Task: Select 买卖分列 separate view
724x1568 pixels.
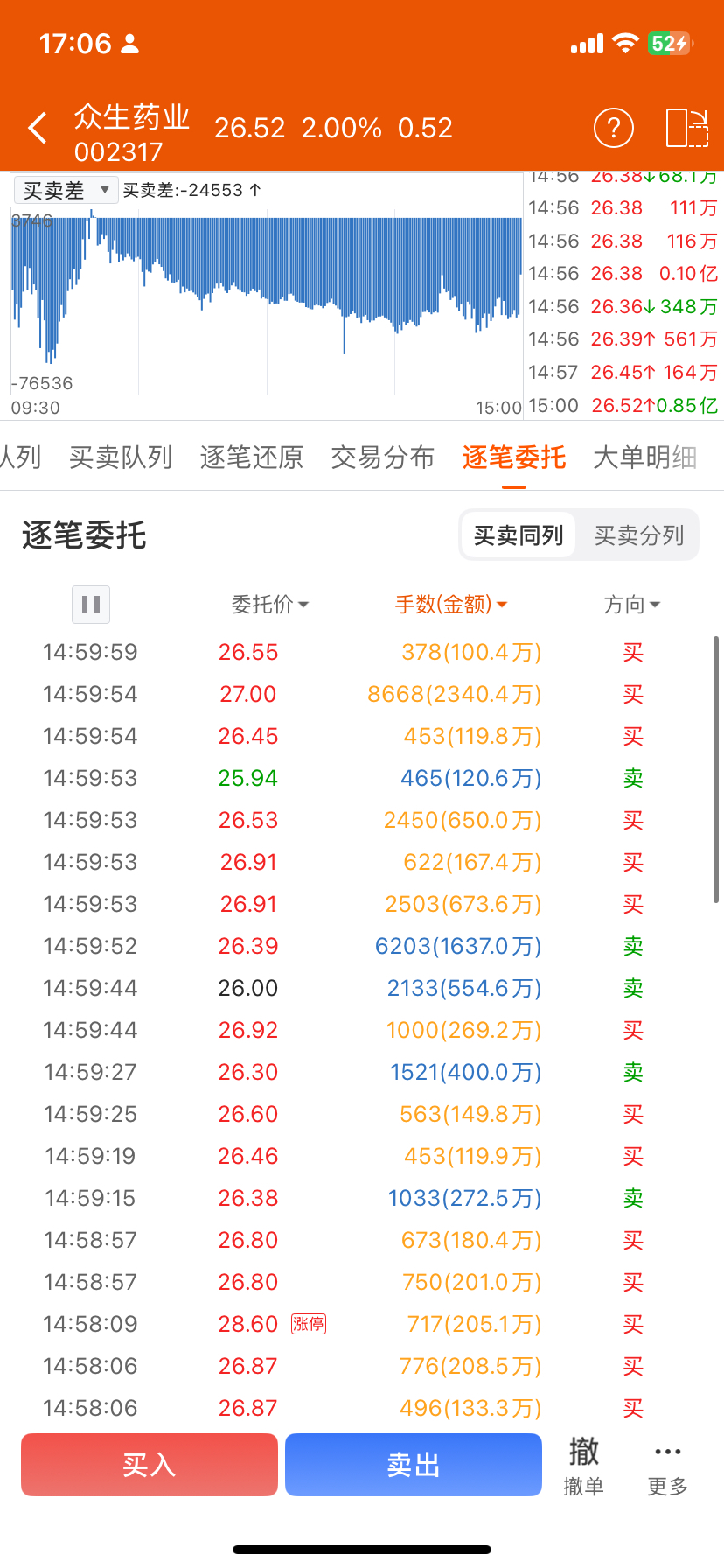Action: click(x=639, y=535)
